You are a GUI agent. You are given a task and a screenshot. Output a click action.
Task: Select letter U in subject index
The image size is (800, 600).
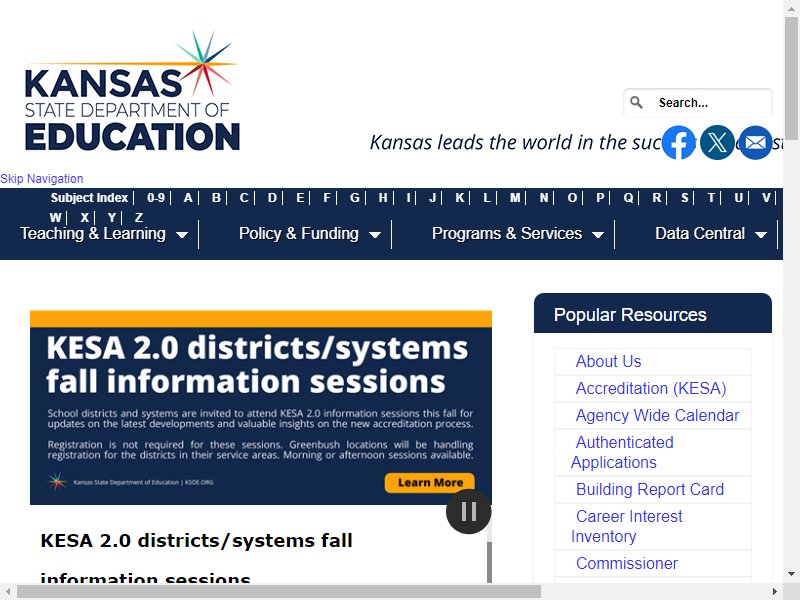click(739, 197)
